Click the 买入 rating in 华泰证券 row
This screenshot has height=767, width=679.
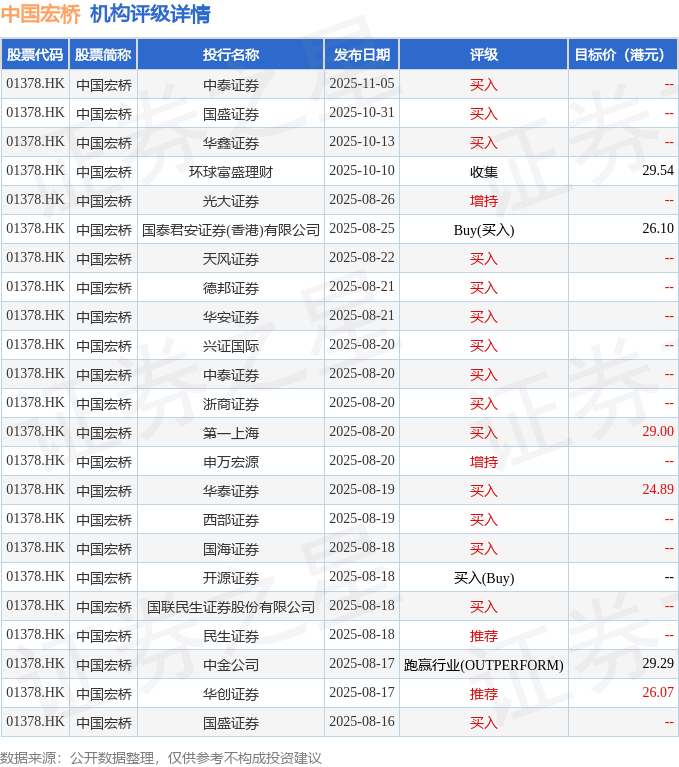click(x=484, y=491)
